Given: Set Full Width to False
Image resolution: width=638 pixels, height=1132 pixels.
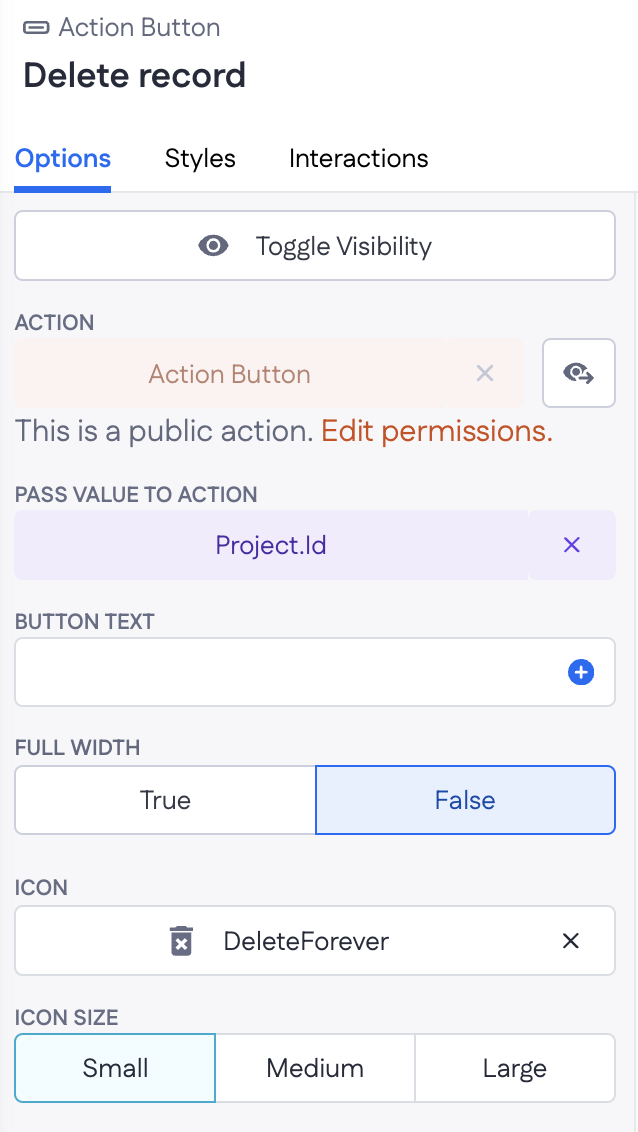Looking at the screenshot, I should (x=465, y=800).
